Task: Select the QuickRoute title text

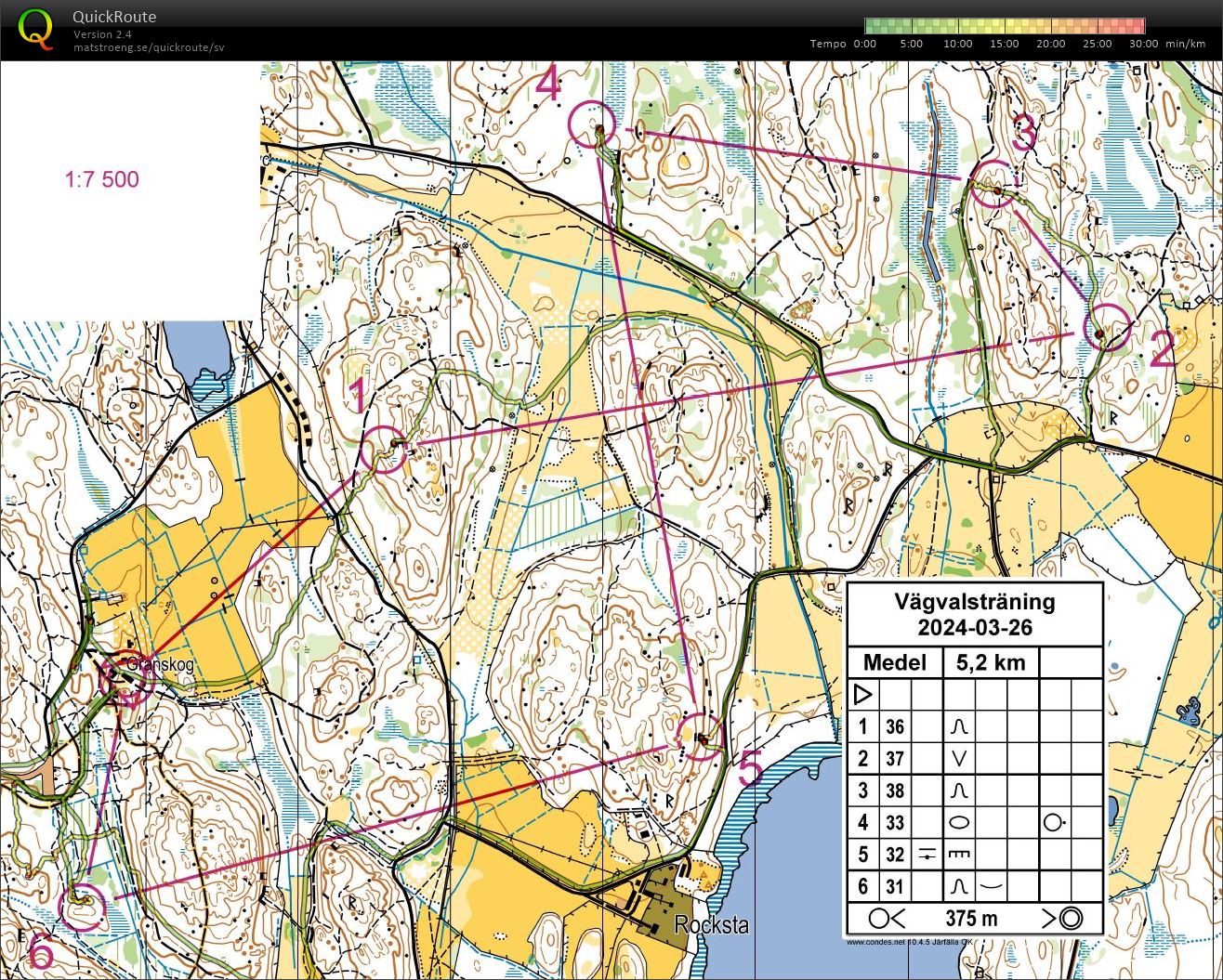Action: pos(114,17)
